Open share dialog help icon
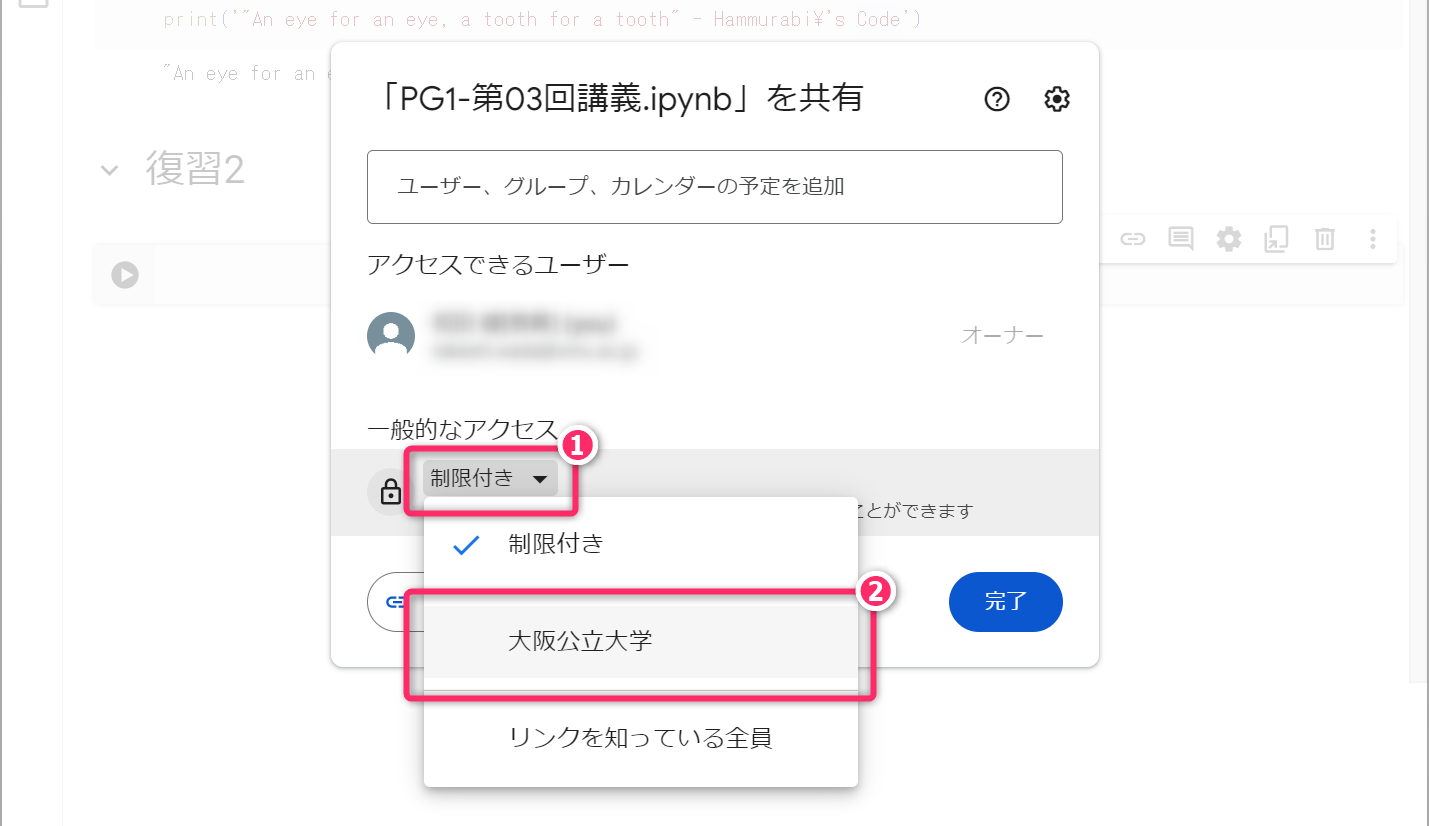 point(997,99)
